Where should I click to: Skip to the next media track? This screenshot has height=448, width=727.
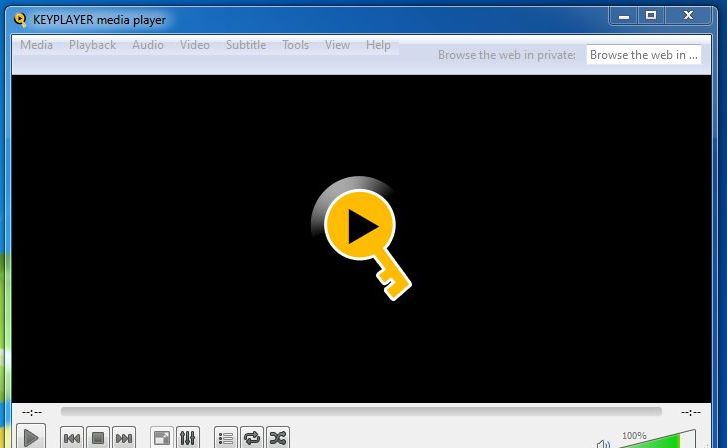click(x=124, y=438)
